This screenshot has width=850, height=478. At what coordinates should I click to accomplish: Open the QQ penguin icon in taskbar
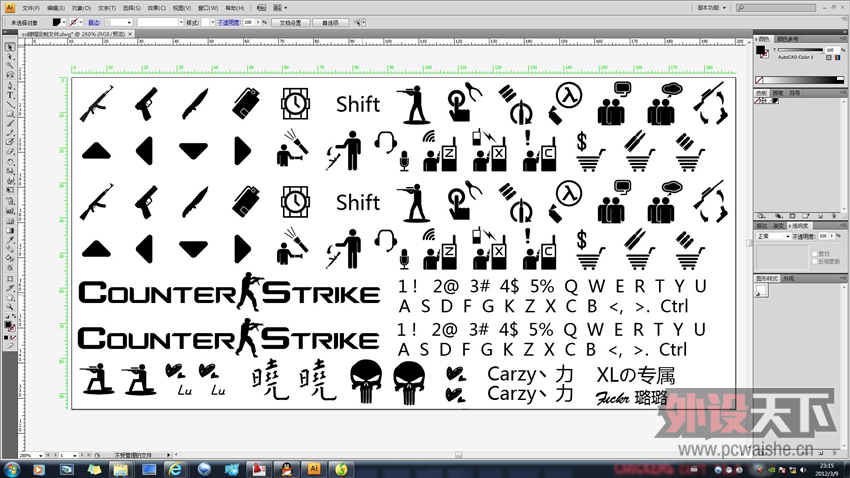(287, 469)
